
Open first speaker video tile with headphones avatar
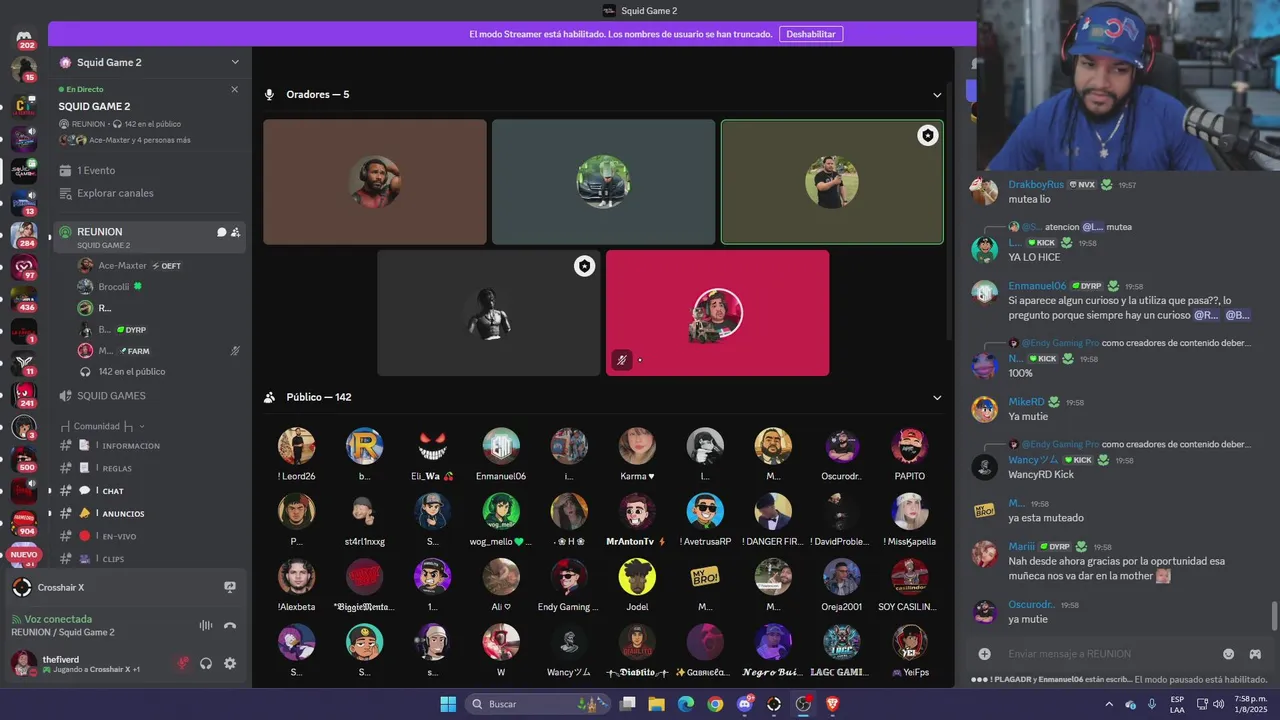pos(375,182)
